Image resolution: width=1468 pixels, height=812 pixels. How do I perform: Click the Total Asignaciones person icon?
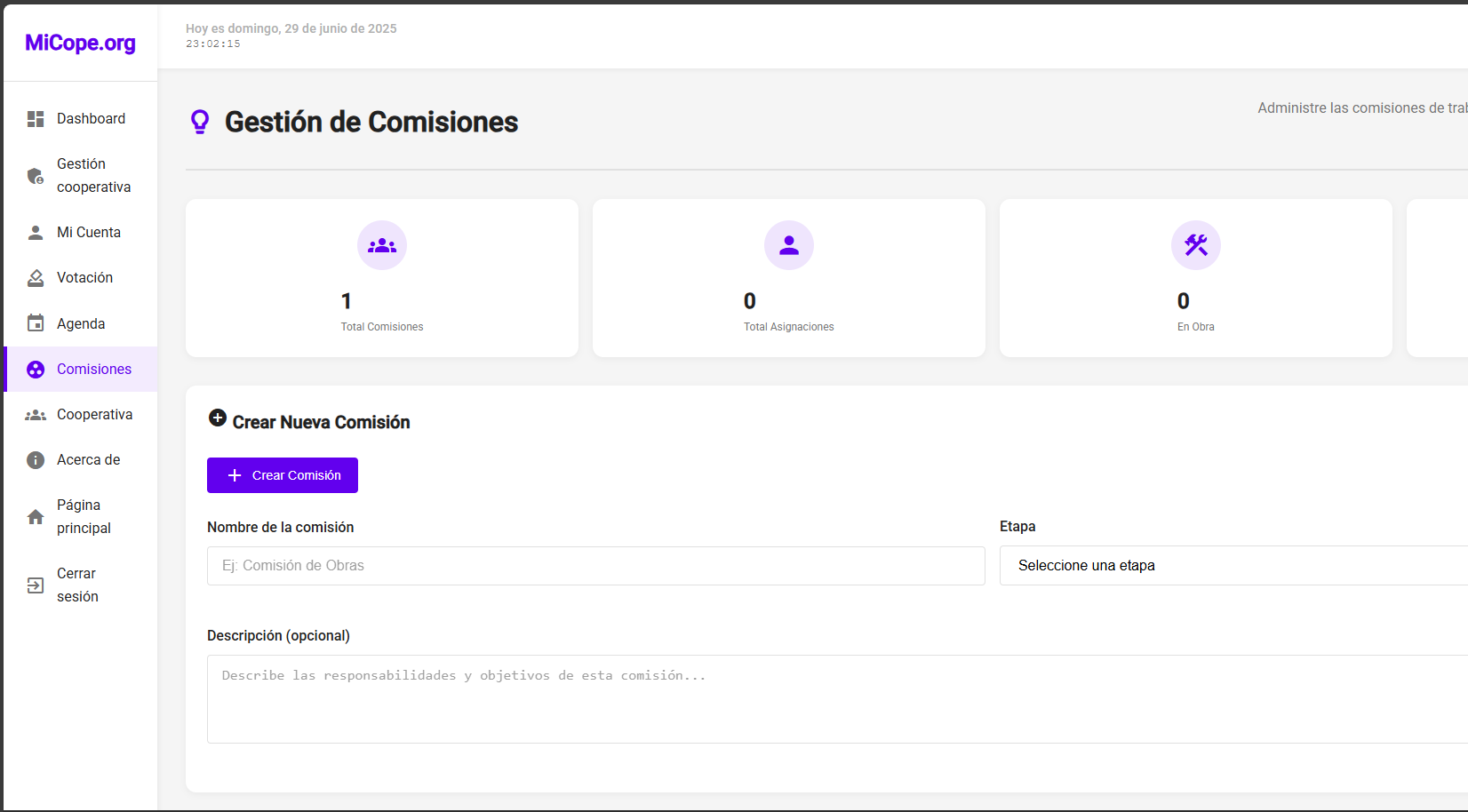(x=788, y=245)
